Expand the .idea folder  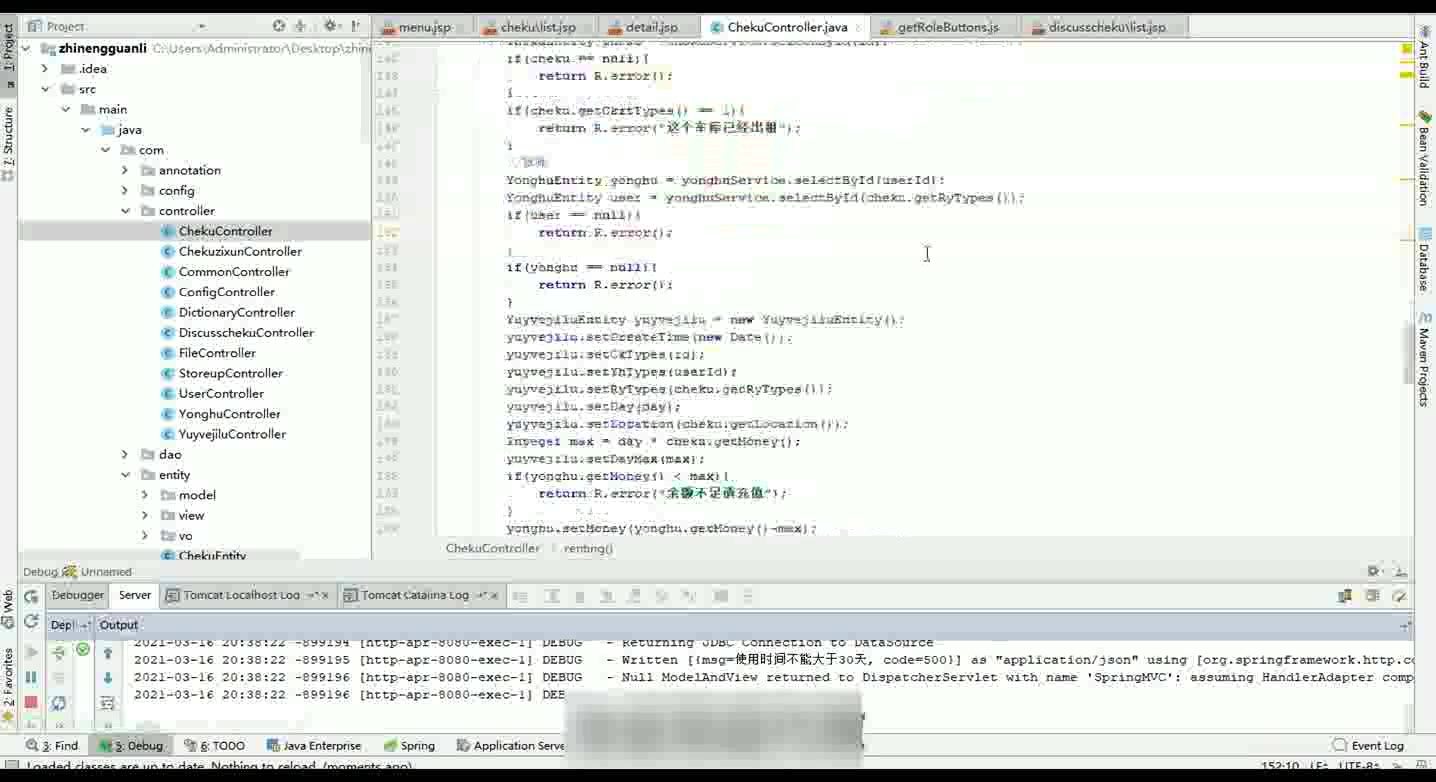click(45, 69)
